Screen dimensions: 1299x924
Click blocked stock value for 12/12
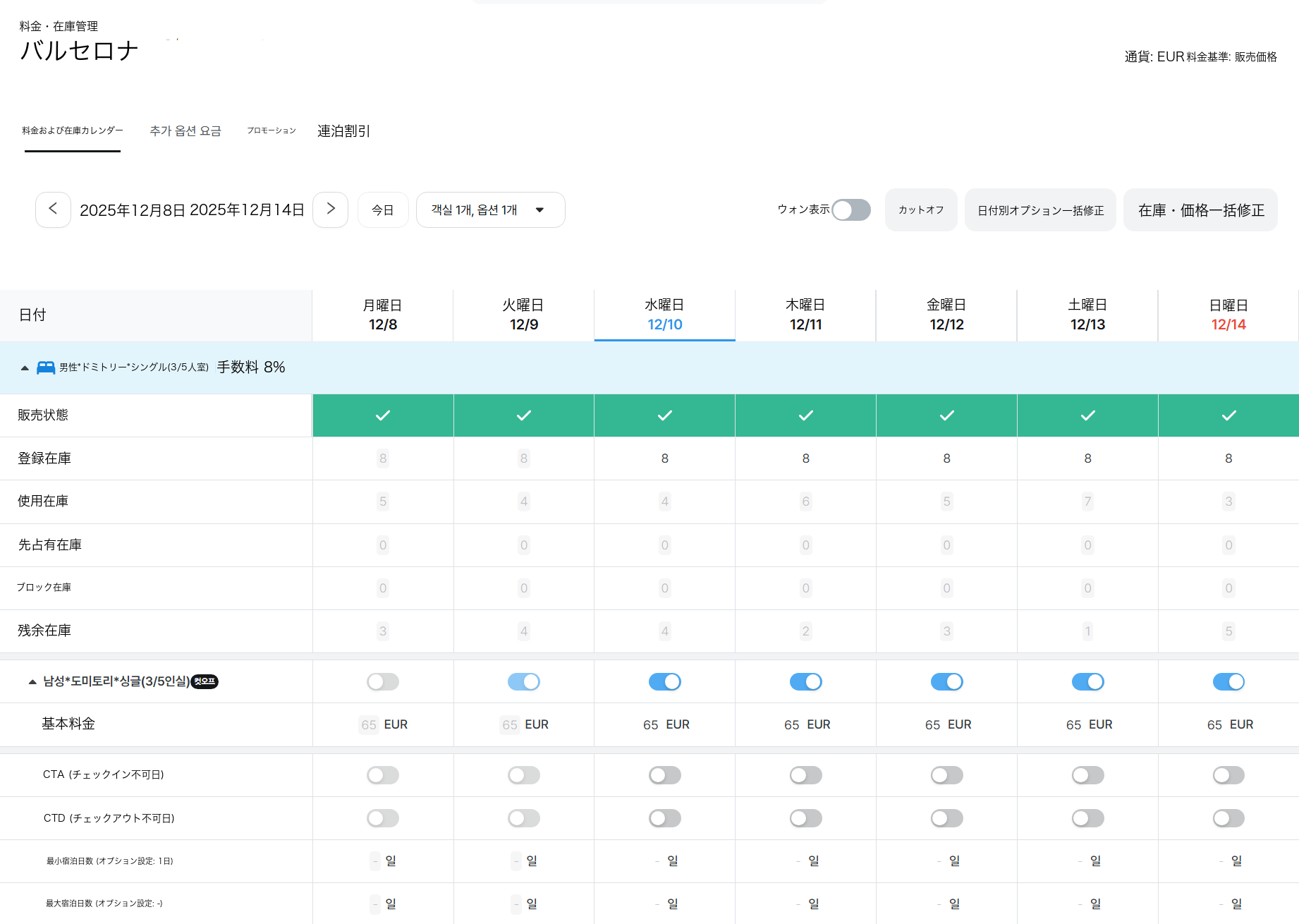pos(947,588)
